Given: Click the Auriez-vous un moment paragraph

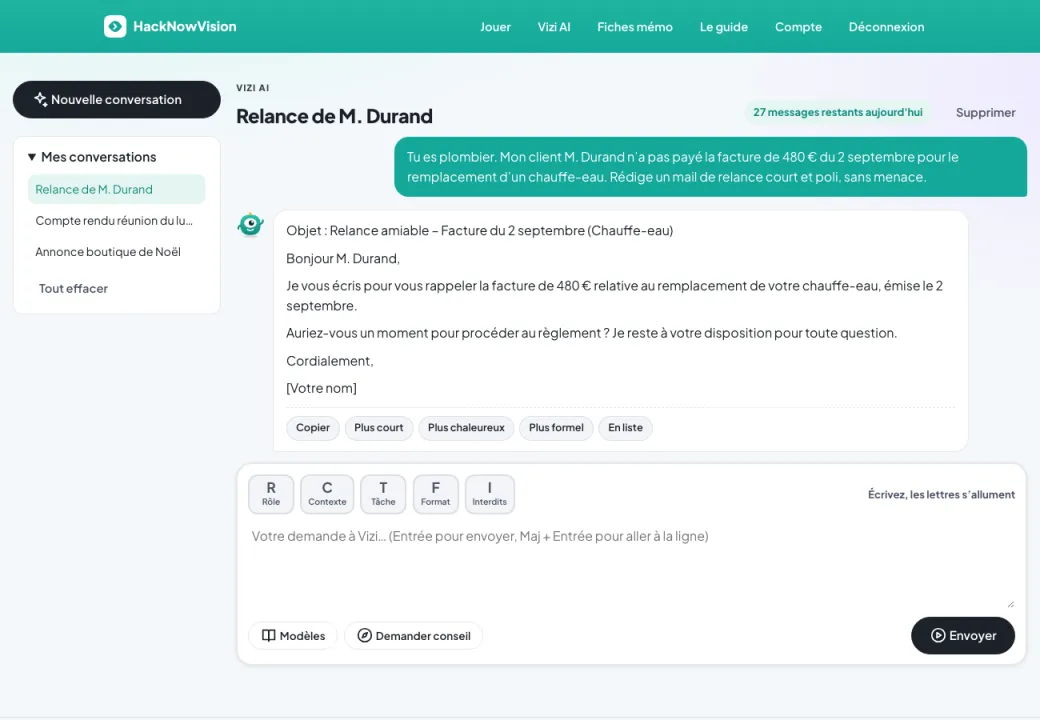Looking at the screenshot, I should click(591, 333).
